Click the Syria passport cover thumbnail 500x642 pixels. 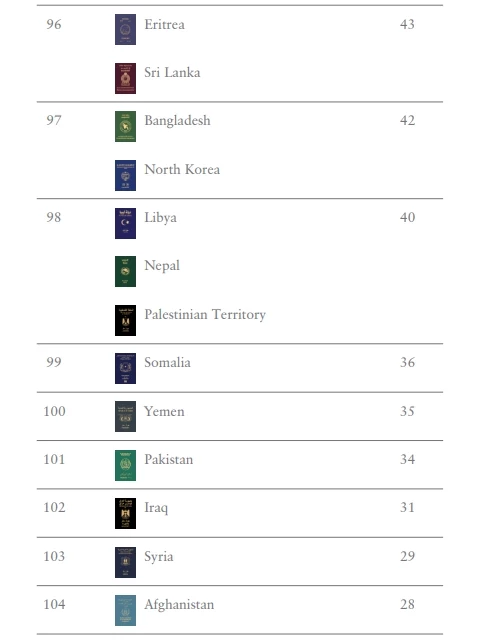coord(125,563)
